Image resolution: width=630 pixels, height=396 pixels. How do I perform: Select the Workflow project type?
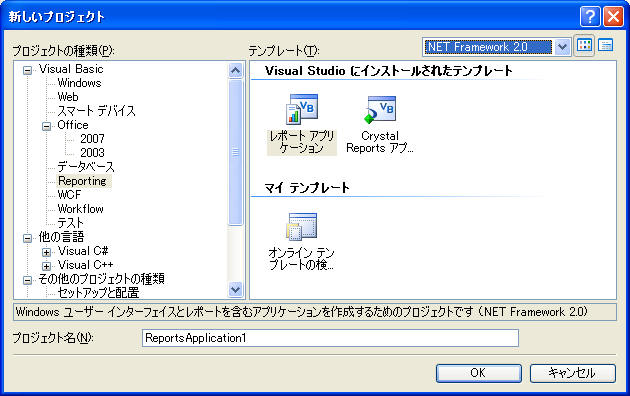(80, 209)
